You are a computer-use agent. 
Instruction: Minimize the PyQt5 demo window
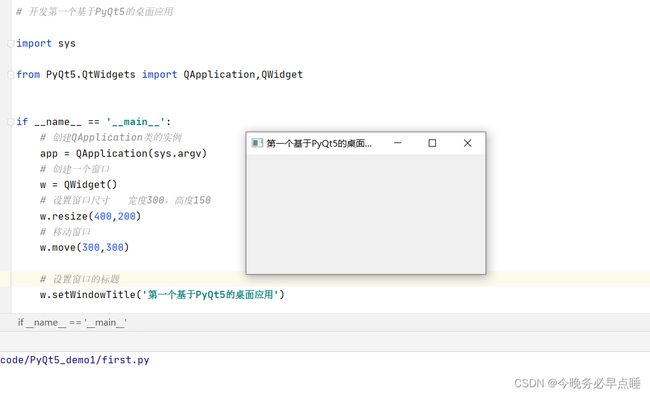coord(398,143)
